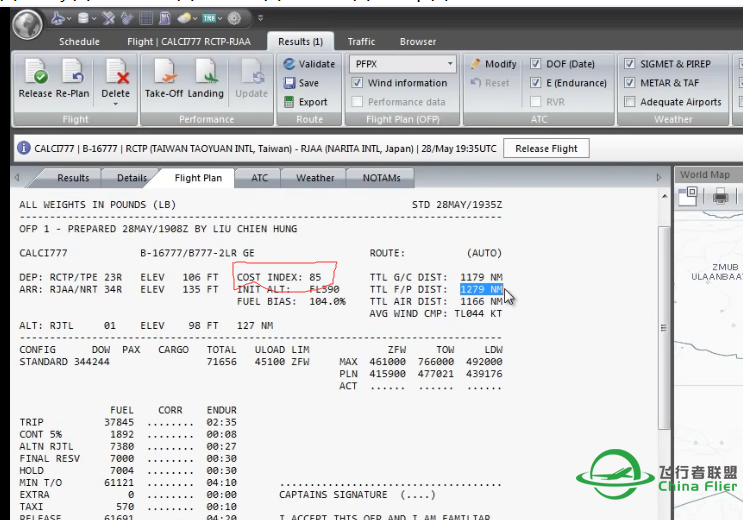This screenshot has height=520, width=743.
Task: Expand aircraft icon dropdown arrow
Action: coord(69,19)
